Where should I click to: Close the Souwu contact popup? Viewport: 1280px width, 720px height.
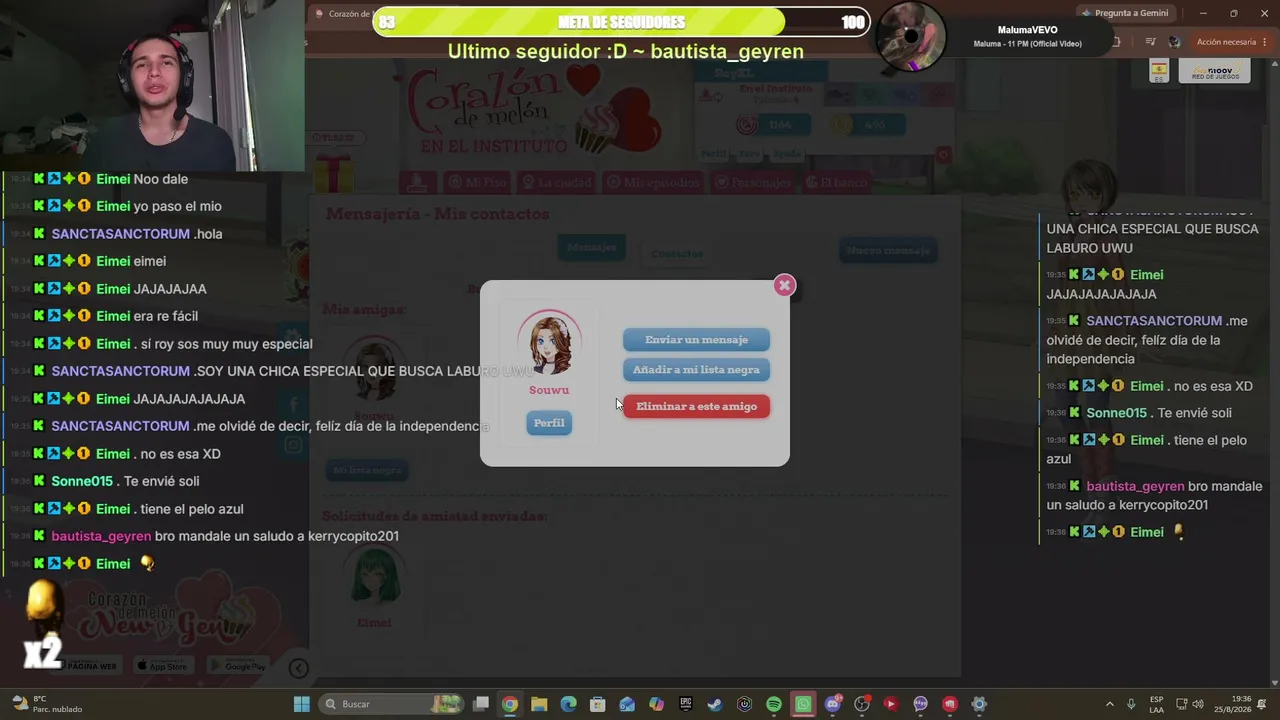pyautogui.click(x=784, y=285)
